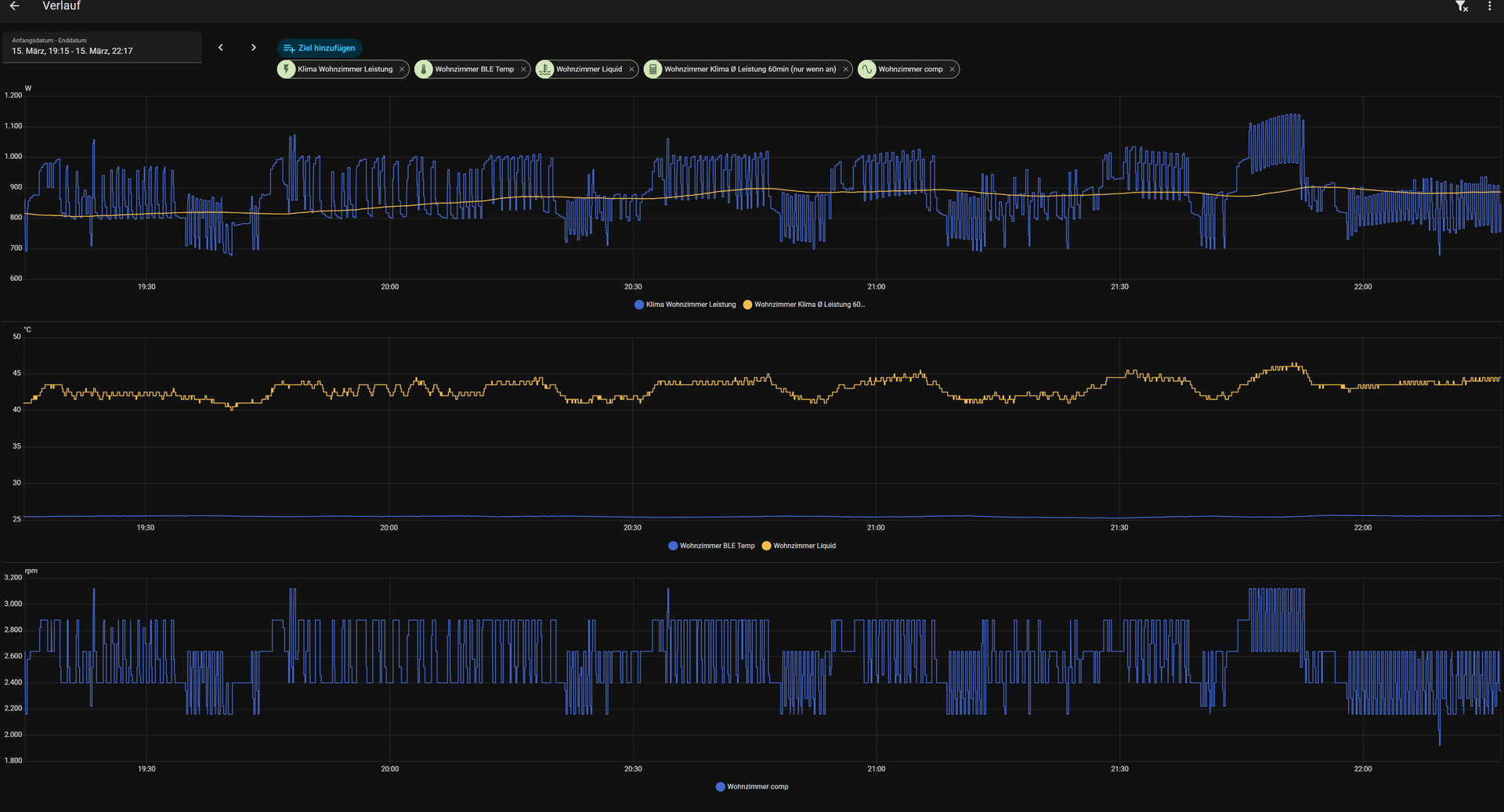
Task: Click the Wohnzimmer Liquid chip icon
Action: (545, 69)
